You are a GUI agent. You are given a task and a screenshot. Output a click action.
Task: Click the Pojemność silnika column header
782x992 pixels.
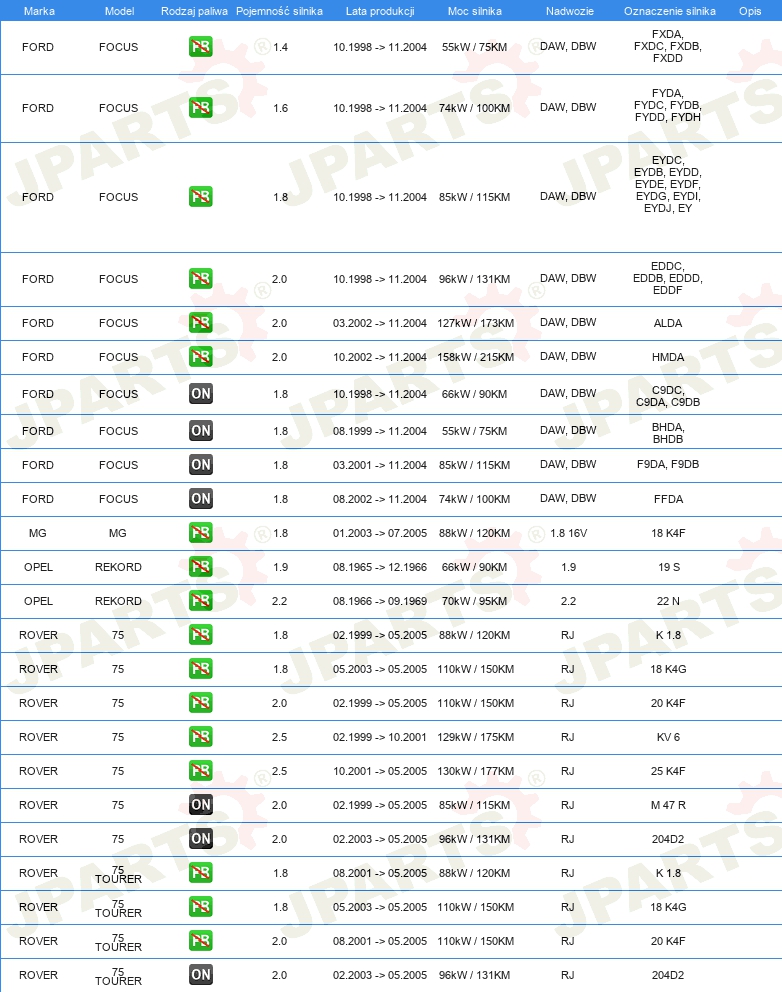[279, 11]
